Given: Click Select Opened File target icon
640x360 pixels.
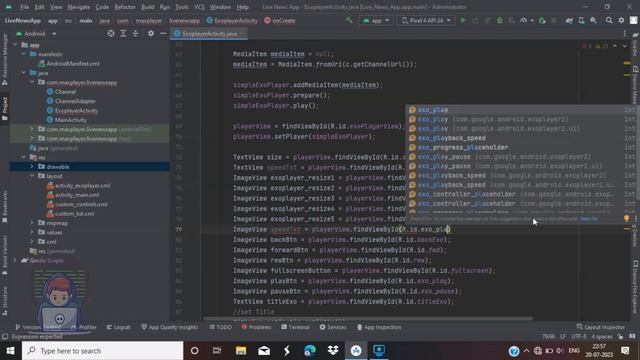Looking at the screenshot, I should [x=111, y=33].
